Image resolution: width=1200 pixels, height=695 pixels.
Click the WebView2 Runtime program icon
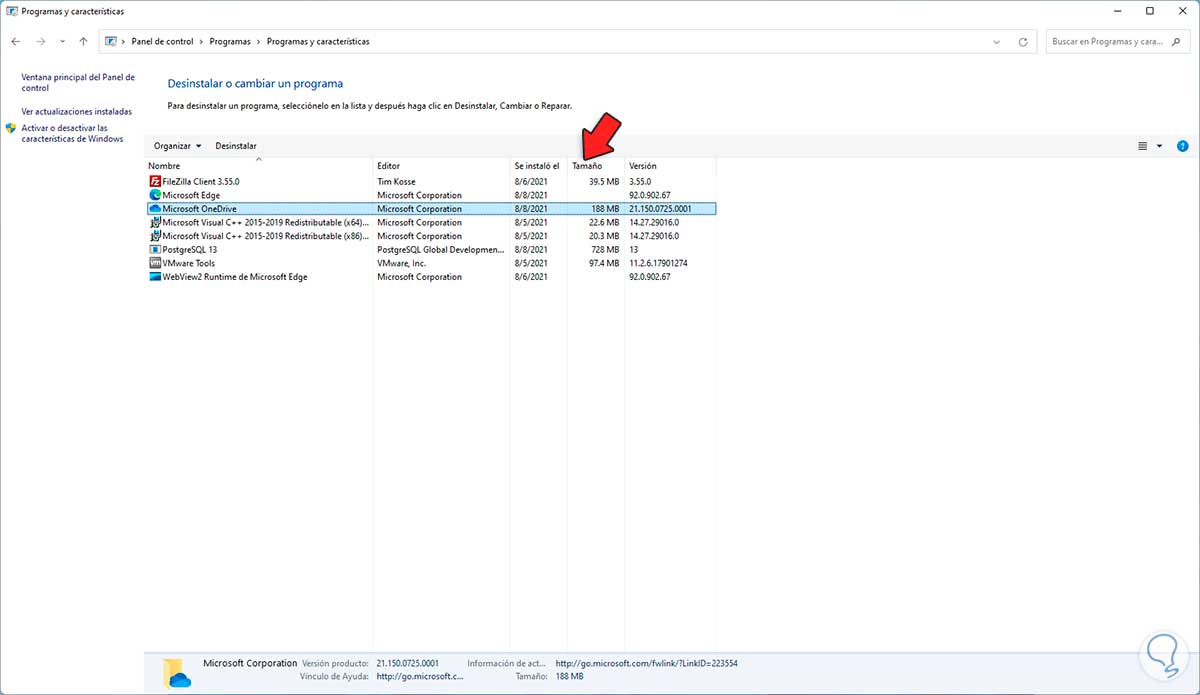point(155,276)
